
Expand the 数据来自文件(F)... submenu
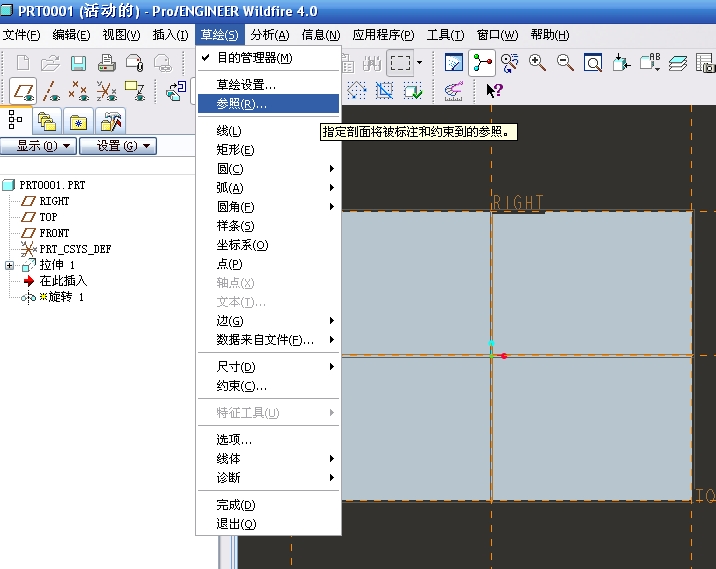(x=268, y=340)
